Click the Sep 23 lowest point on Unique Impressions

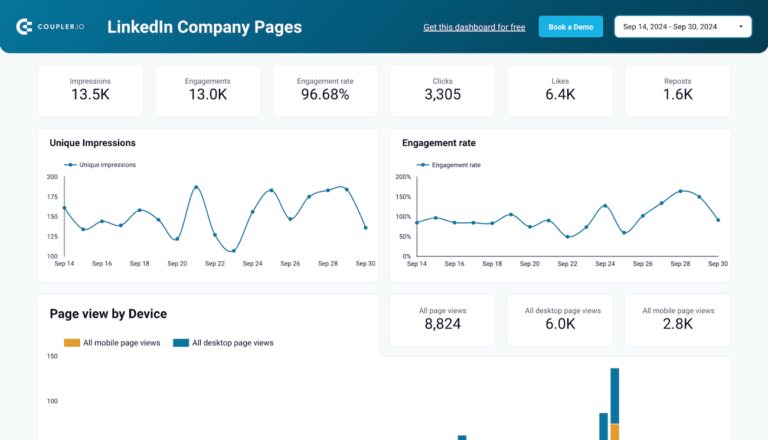point(234,251)
